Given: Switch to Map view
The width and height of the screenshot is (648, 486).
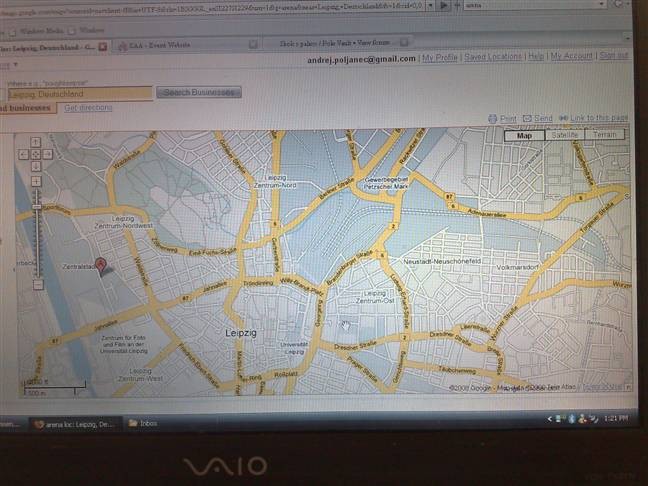Looking at the screenshot, I should coord(524,135).
